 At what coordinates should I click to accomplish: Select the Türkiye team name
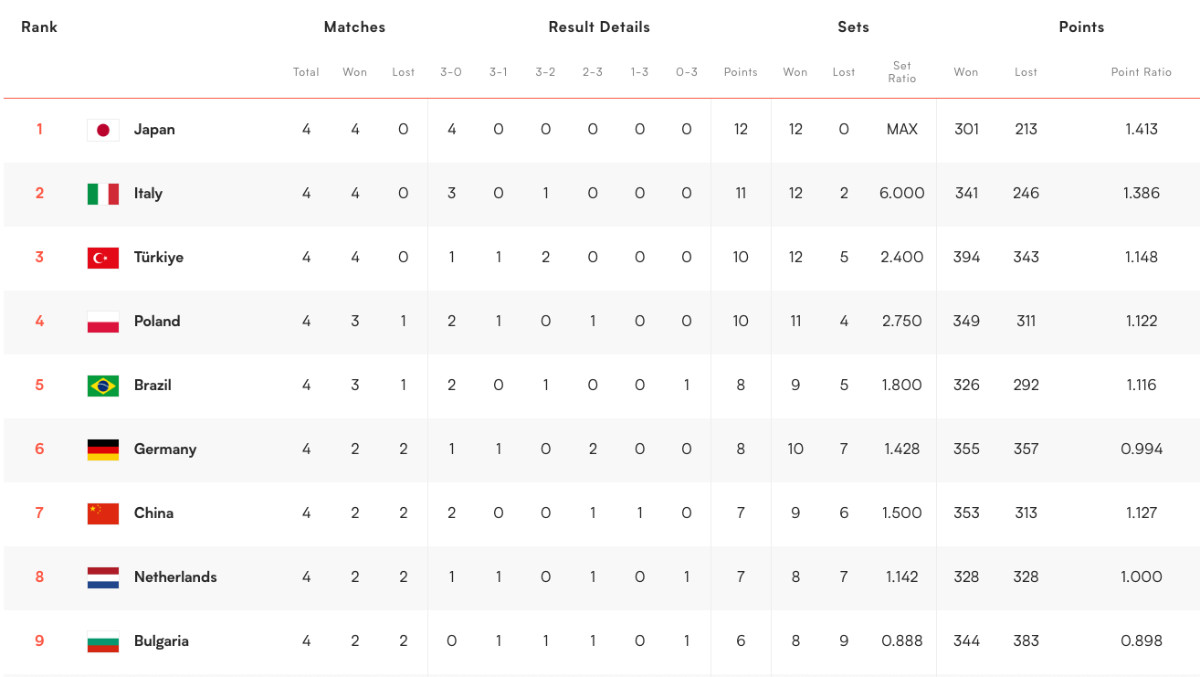pos(159,257)
